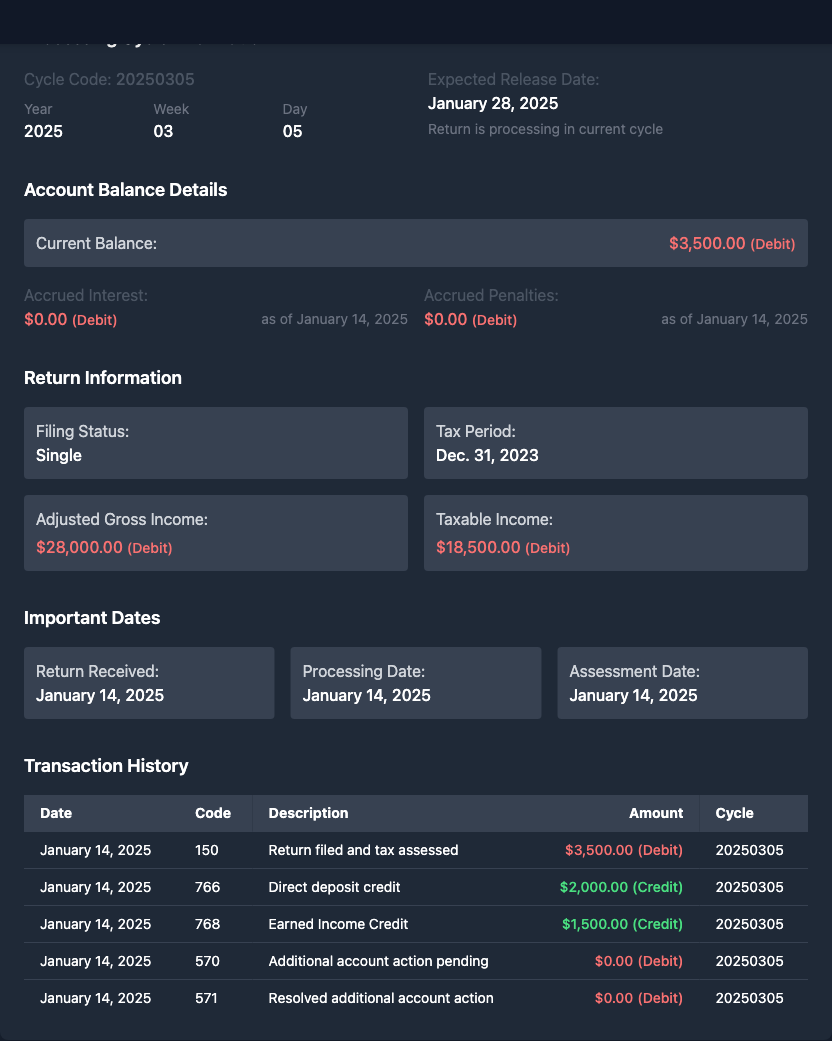
Task: Click the Expected Release Date value
Action: click(492, 103)
